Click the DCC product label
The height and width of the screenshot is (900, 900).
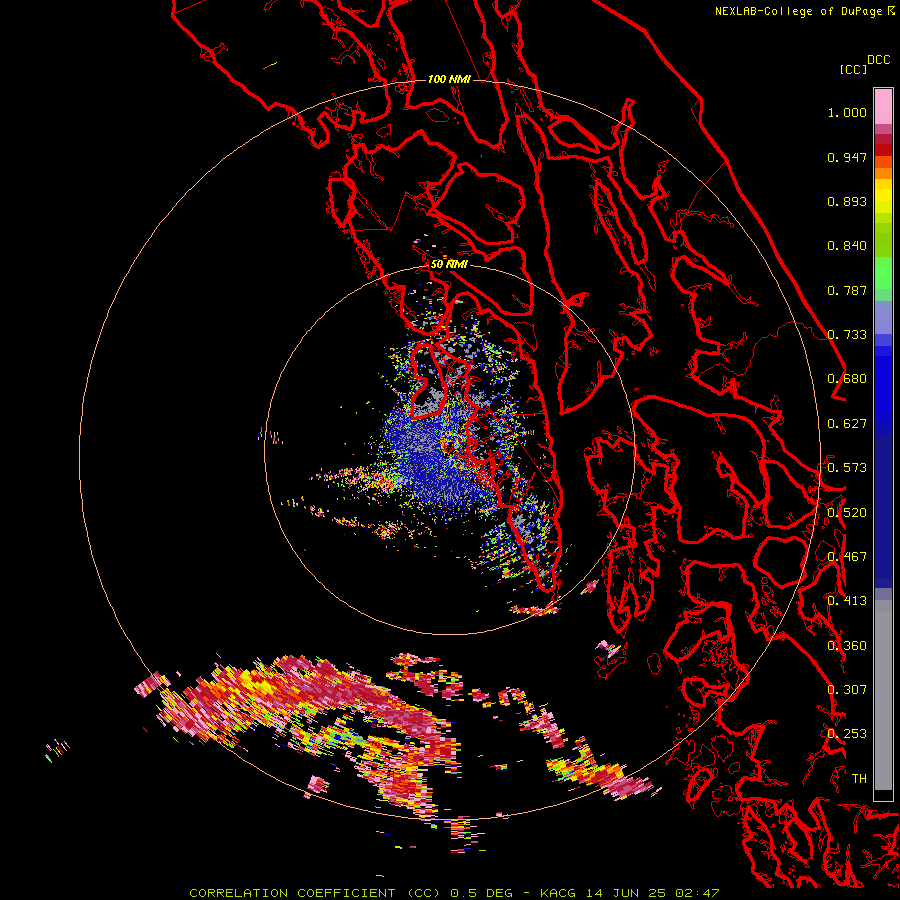(x=878, y=60)
